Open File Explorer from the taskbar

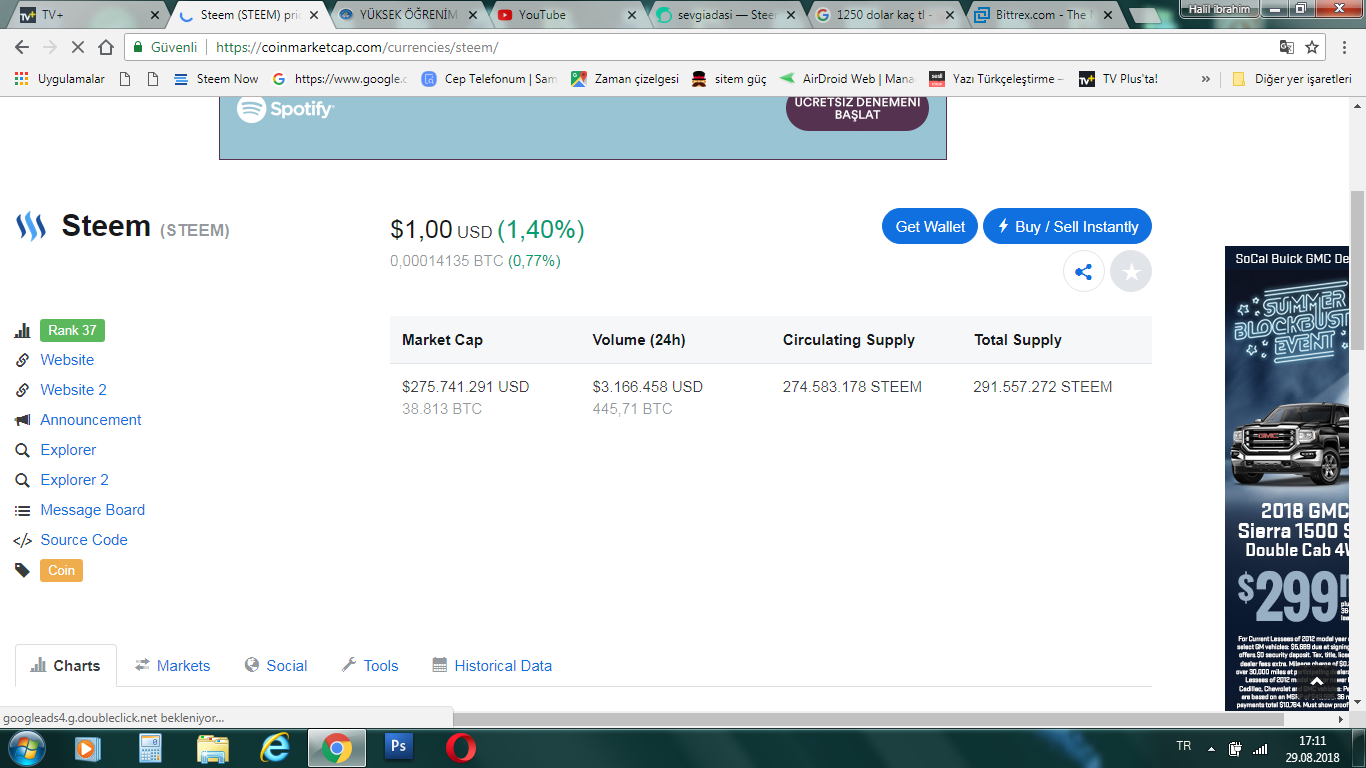point(212,748)
